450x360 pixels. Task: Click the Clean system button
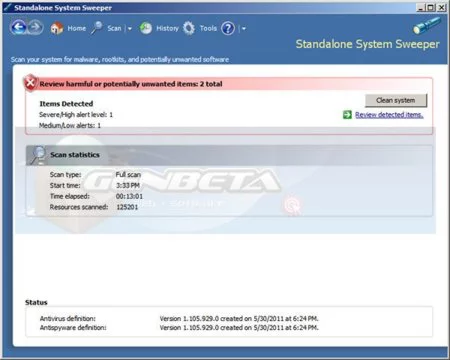(396, 100)
